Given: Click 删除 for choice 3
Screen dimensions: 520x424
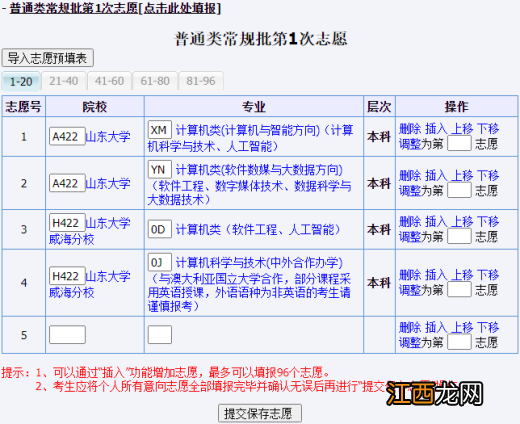Looking at the screenshot, I should tap(410, 221).
